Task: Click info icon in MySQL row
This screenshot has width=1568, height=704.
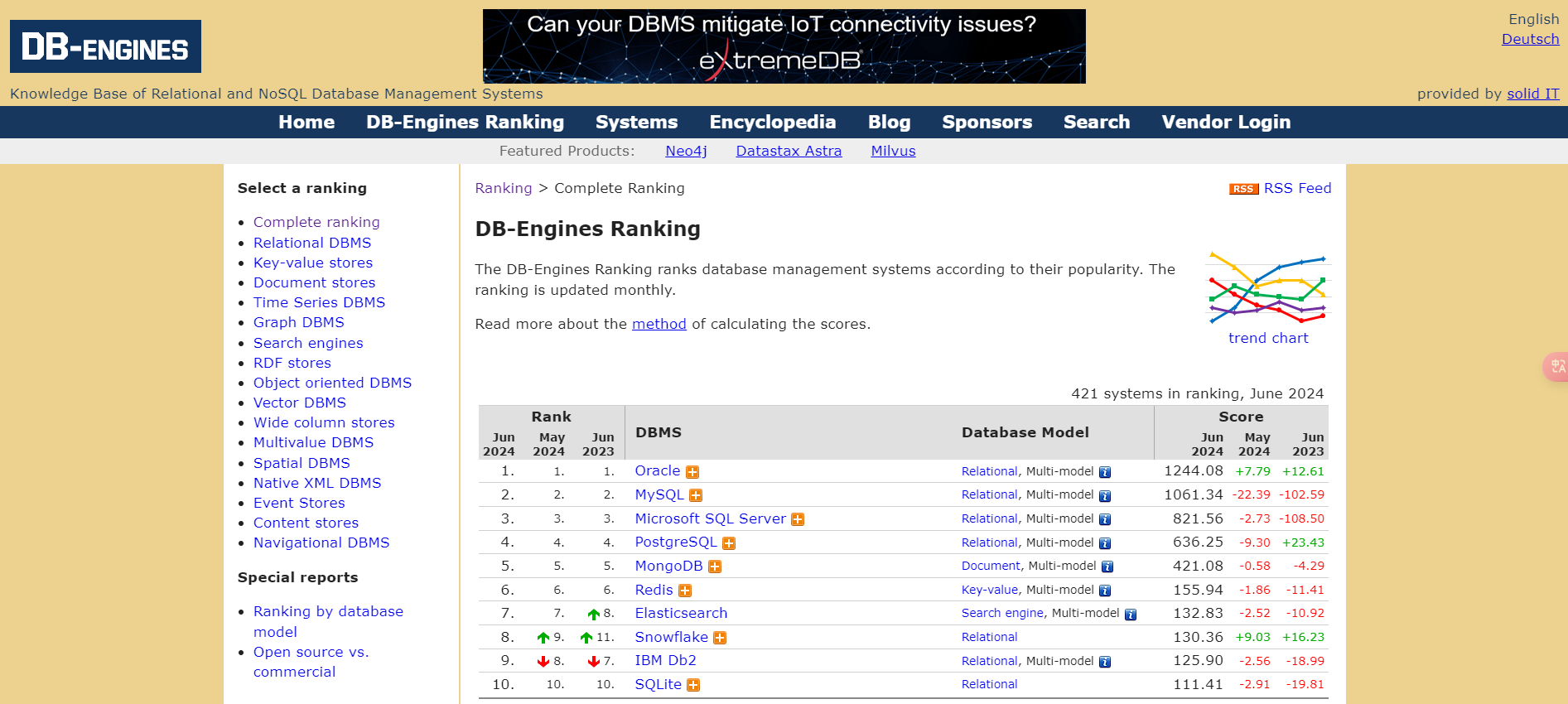Action: (1105, 495)
